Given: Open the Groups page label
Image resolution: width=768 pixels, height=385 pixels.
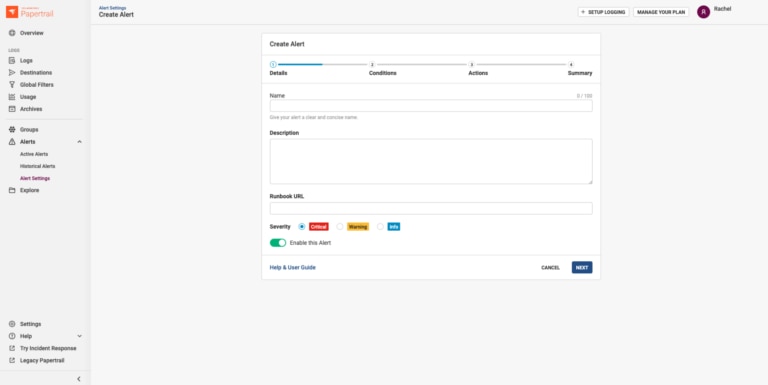Looking at the screenshot, I should click(x=29, y=129).
